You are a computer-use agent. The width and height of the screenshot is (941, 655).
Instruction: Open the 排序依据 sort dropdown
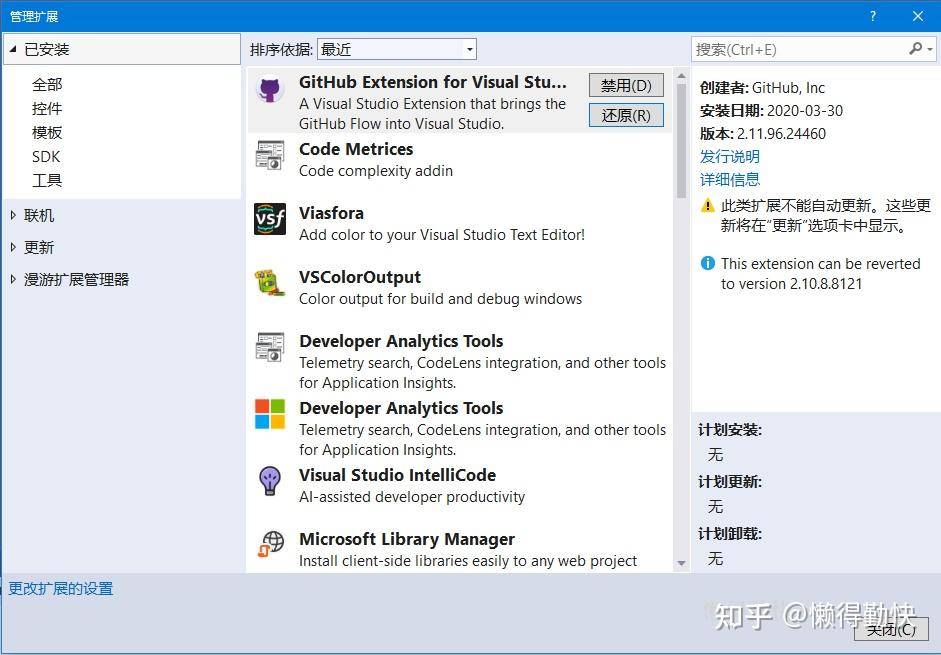[x=397, y=49]
